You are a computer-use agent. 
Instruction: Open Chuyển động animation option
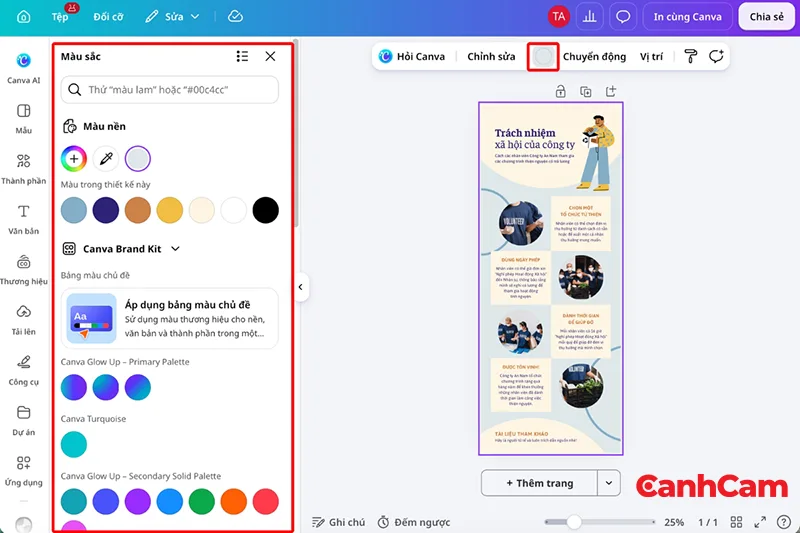594,57
